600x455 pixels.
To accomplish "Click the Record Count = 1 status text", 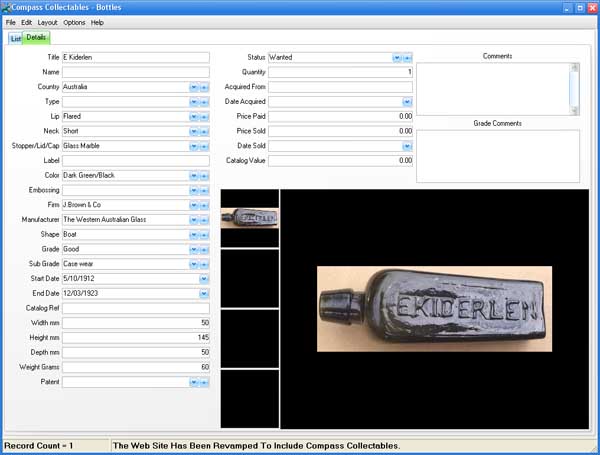I will 38,446.
